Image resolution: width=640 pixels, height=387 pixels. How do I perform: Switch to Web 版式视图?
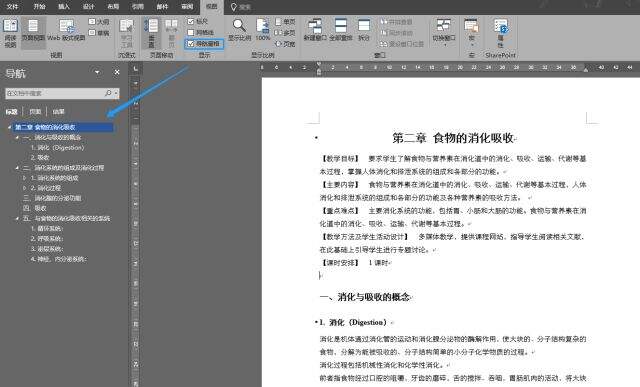pos(67,31)
